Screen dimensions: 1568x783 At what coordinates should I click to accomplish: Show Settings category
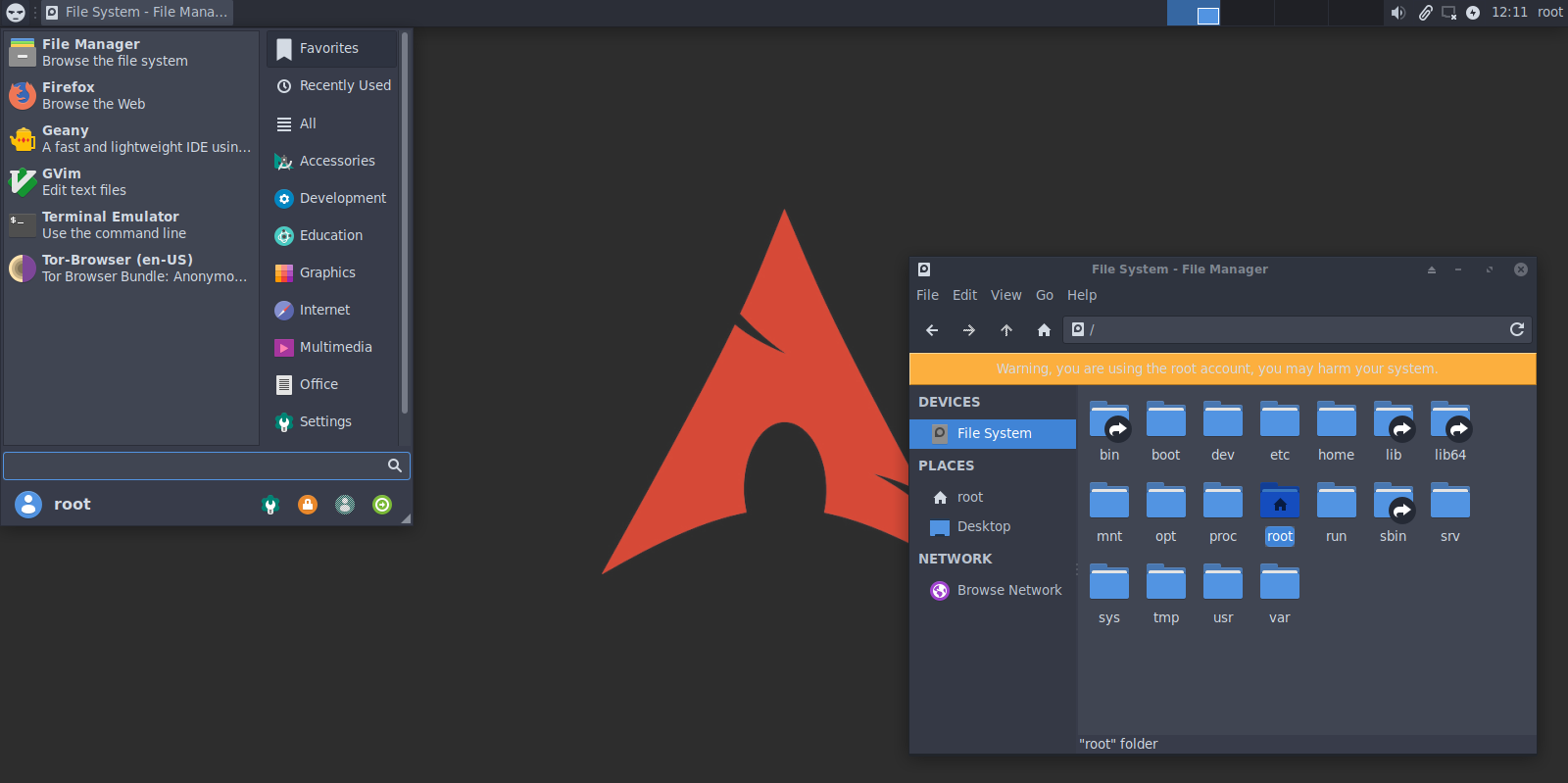pyautogui.click(x=332, y=421)
